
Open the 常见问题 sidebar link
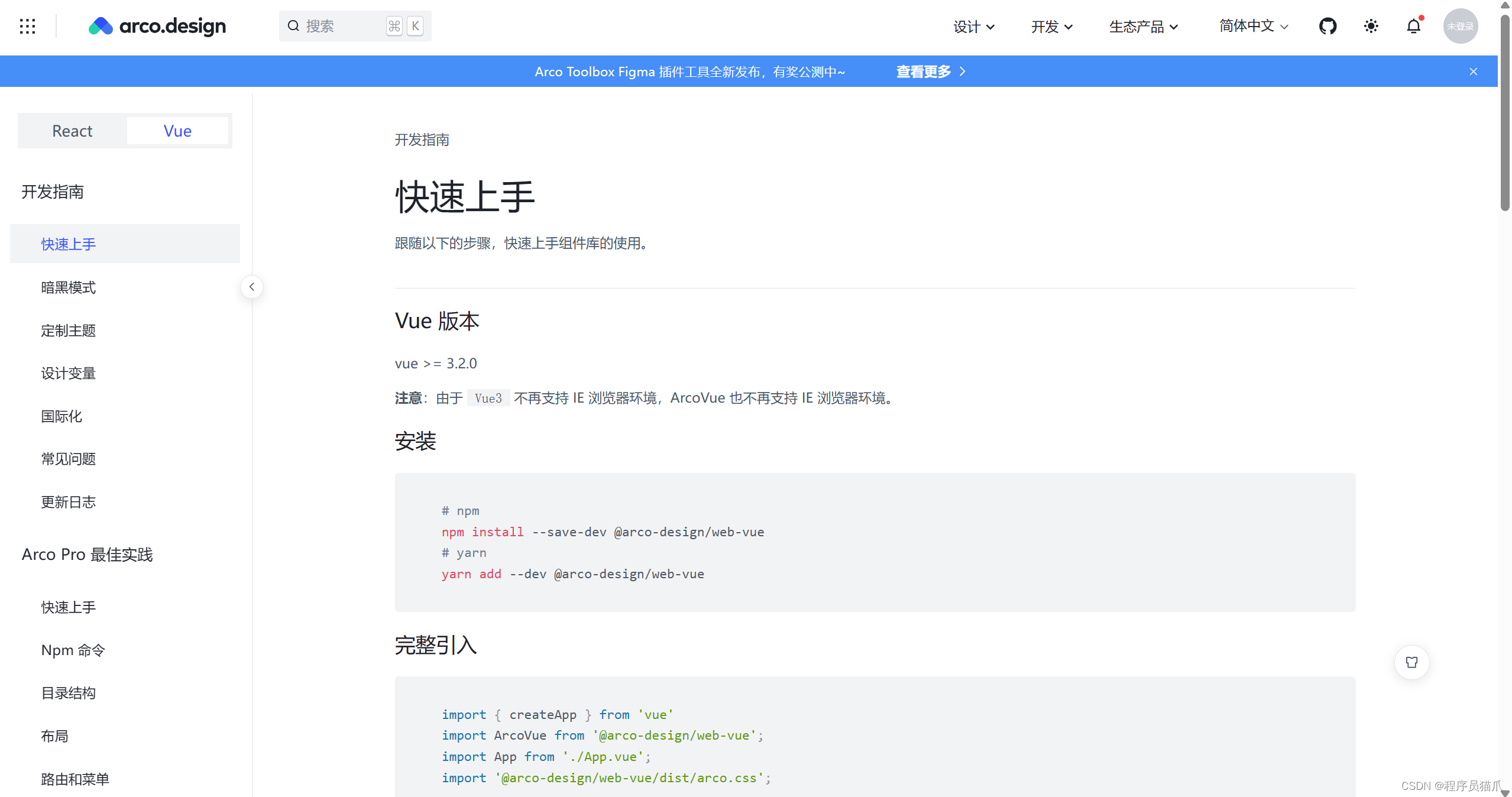click(x=68, y=459)
